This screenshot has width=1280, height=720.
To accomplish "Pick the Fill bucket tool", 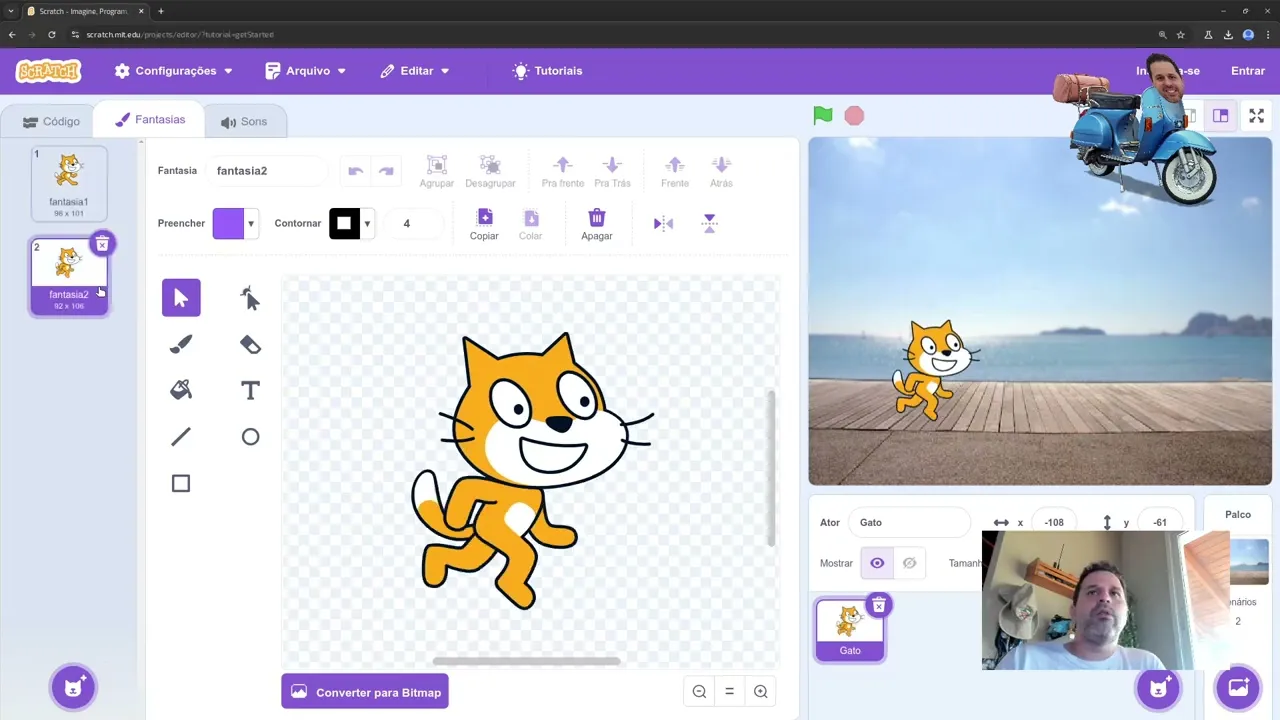I will (181, 390).
